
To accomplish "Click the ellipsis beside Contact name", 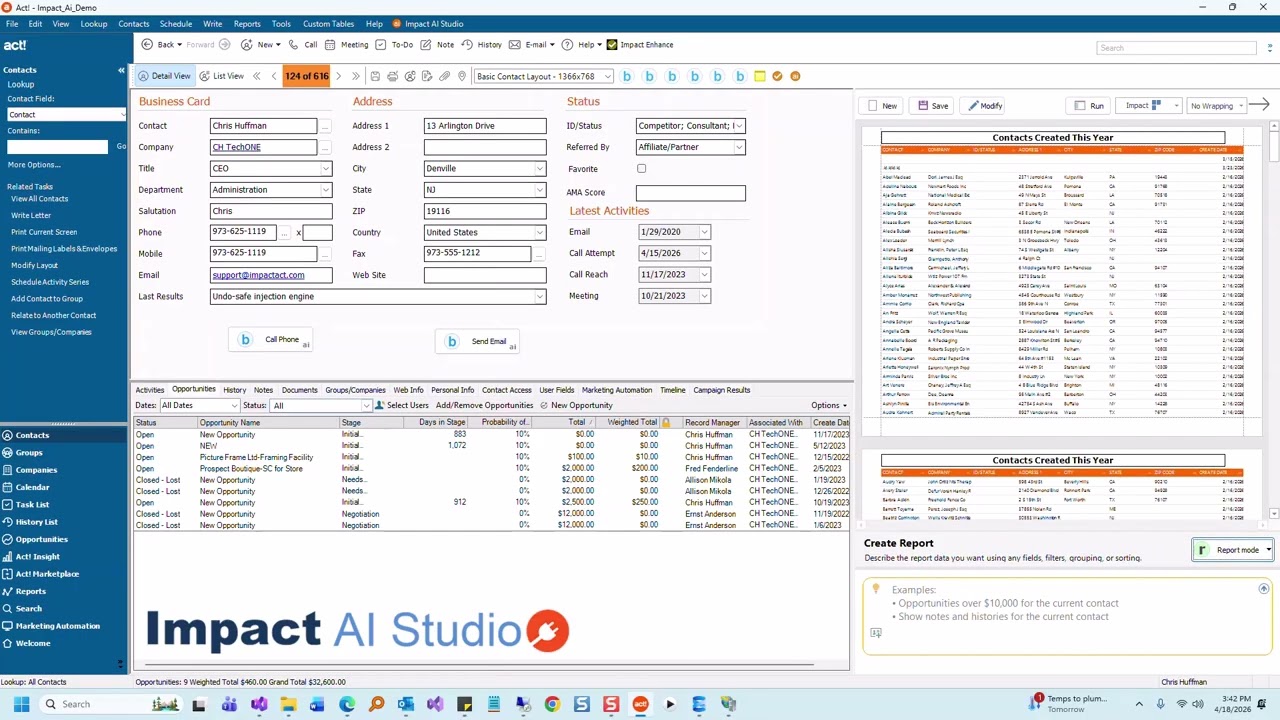I will tap(324, 126).
